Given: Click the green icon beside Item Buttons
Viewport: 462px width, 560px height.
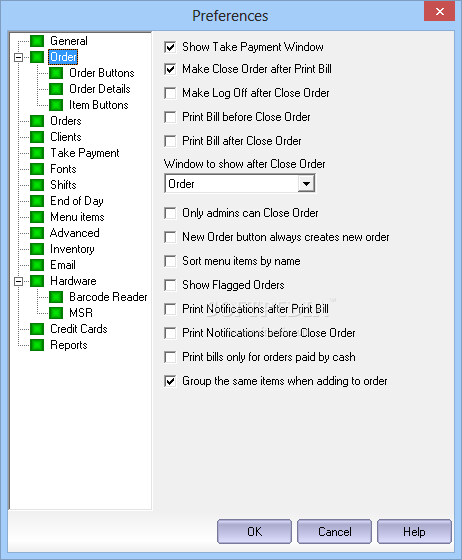Looking at the screenshot, I should (x=56, y=105).
